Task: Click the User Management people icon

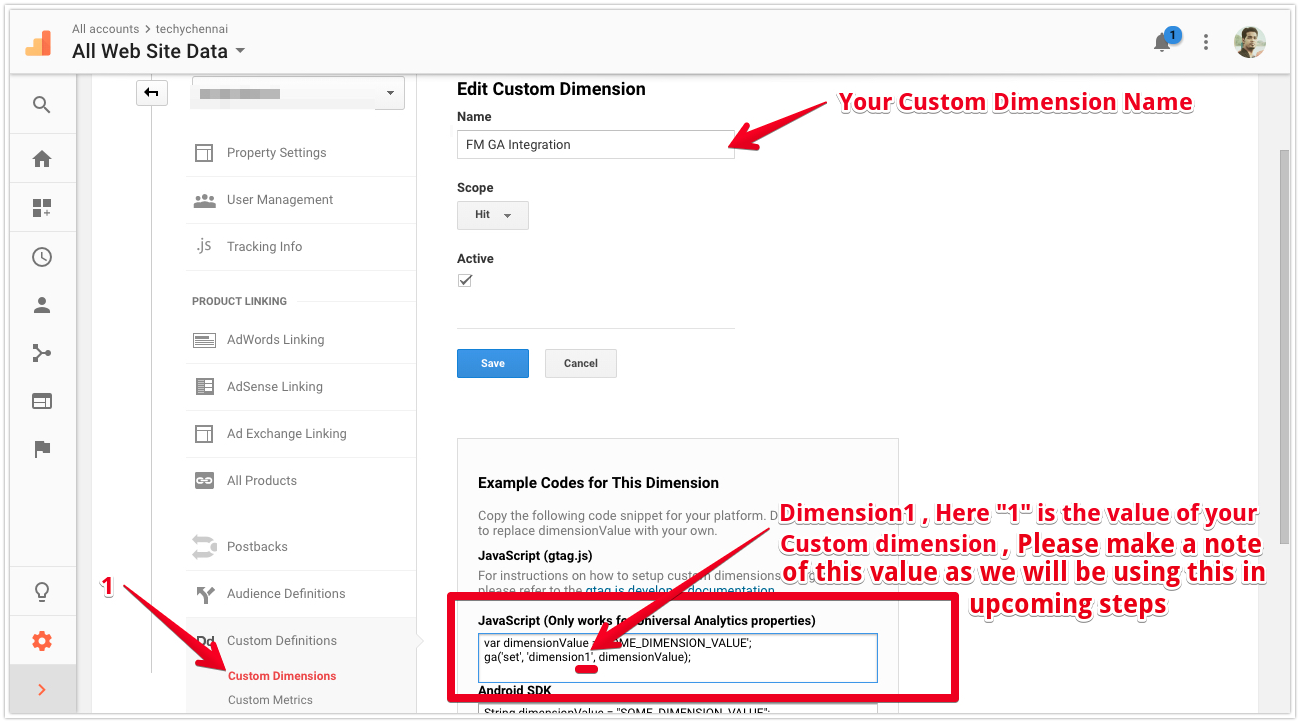Action: [x=204, y=200]
